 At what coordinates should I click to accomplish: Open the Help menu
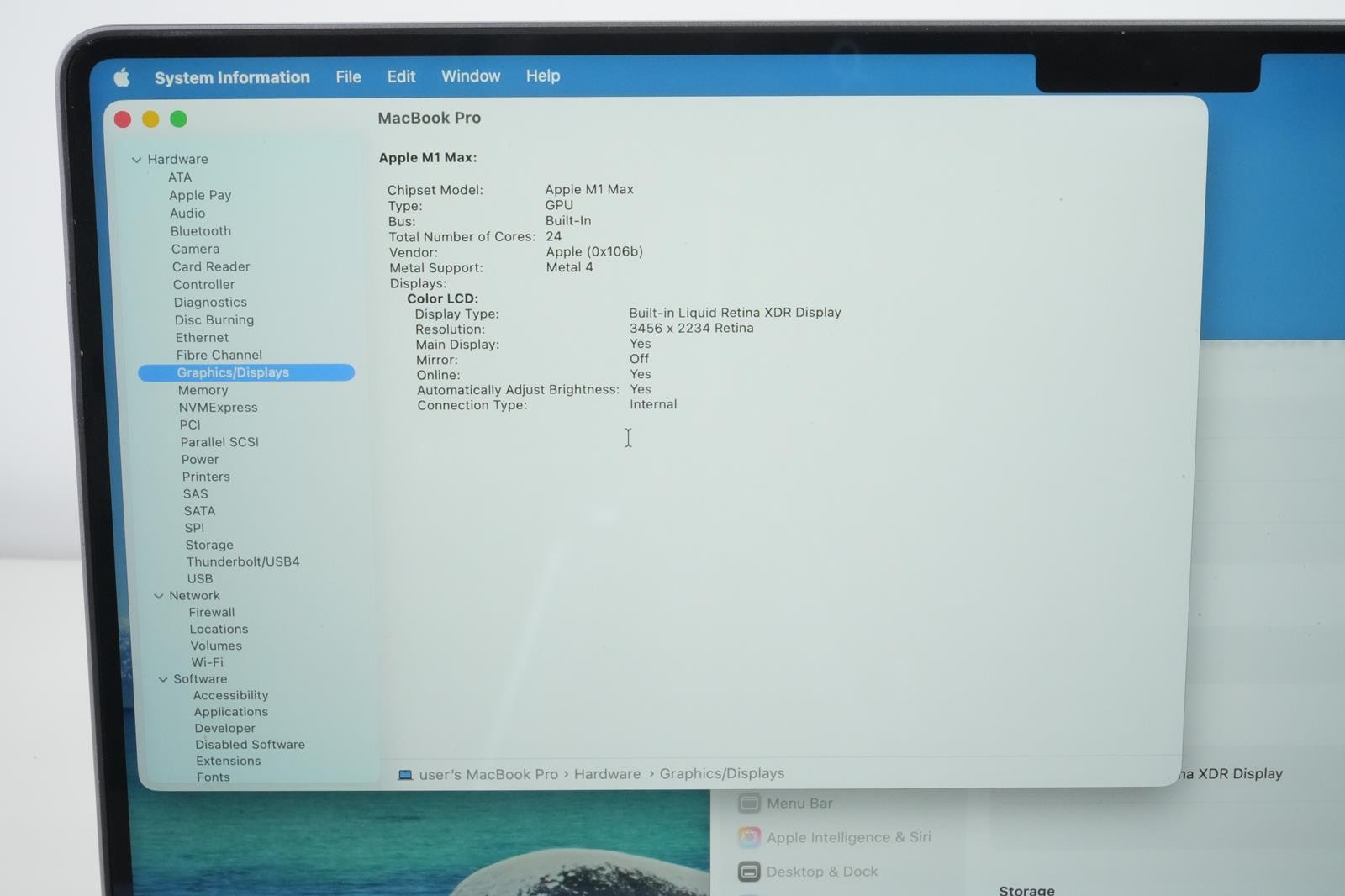pos(543,76)
